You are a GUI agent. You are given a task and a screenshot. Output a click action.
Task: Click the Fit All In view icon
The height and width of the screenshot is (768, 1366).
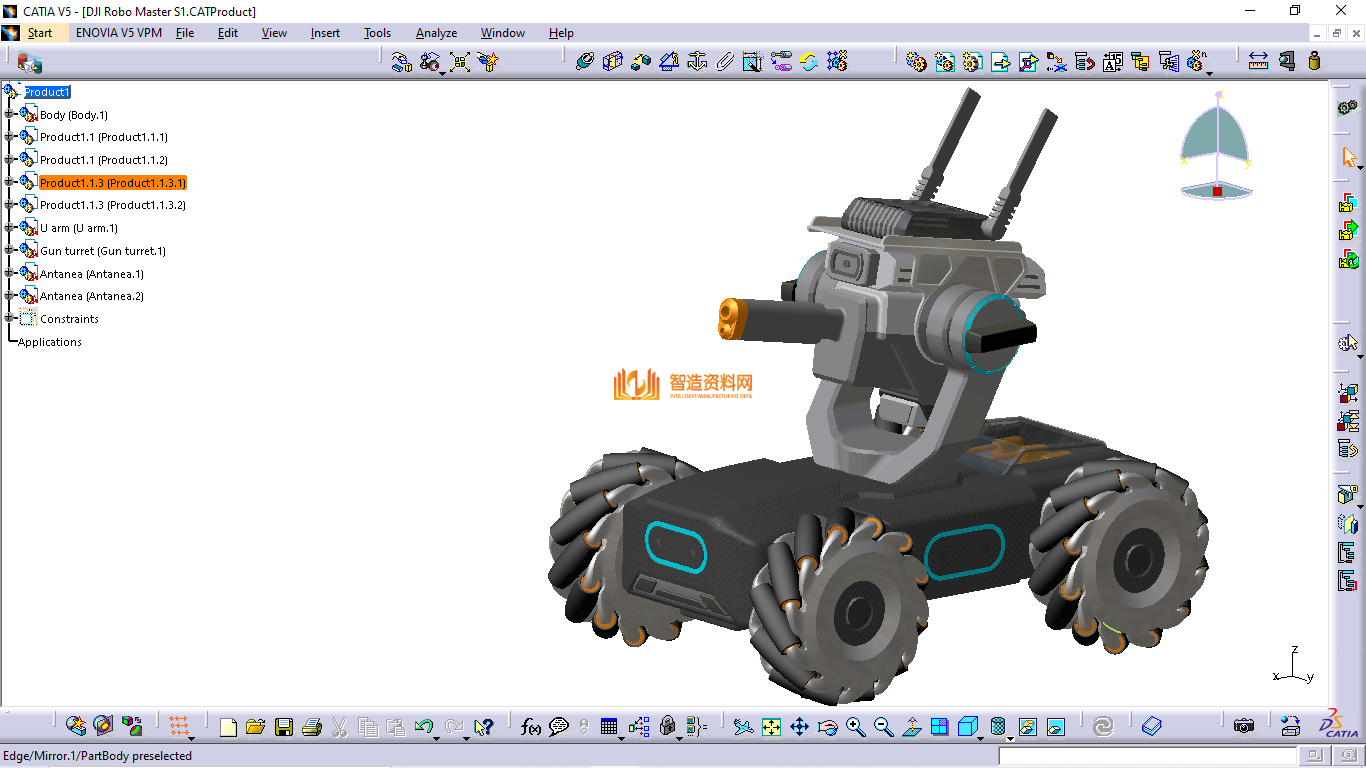pos(771,727)
